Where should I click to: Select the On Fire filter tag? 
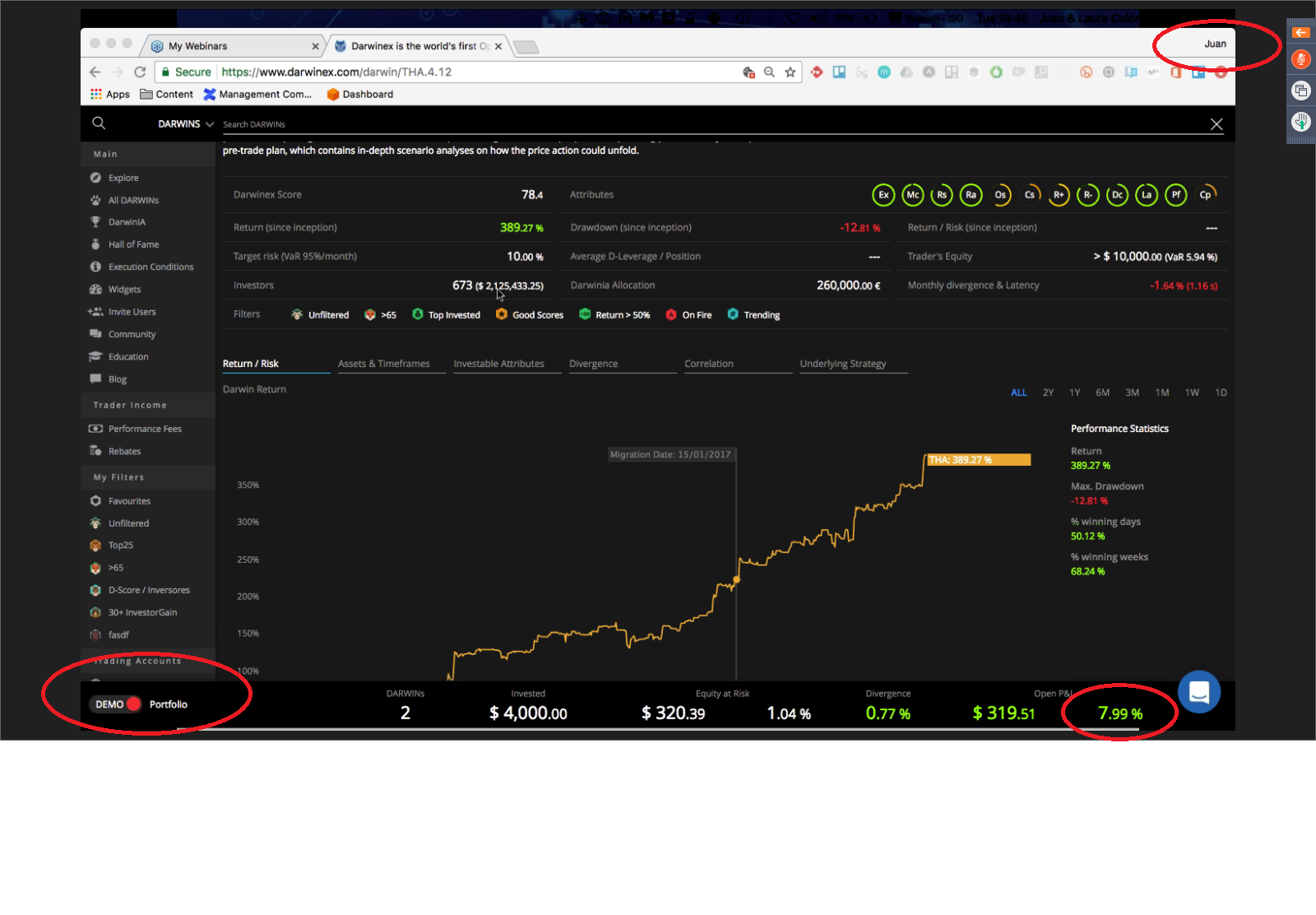click(x=688, y=315)
